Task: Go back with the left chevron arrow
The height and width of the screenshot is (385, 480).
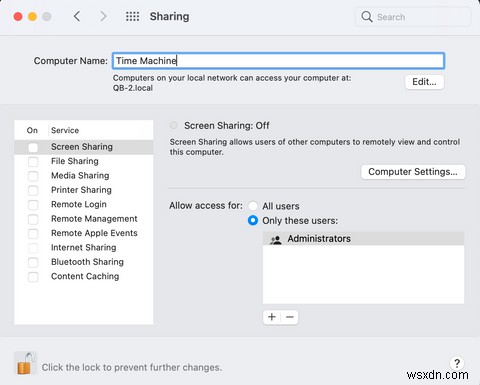Action: (77, 16)
